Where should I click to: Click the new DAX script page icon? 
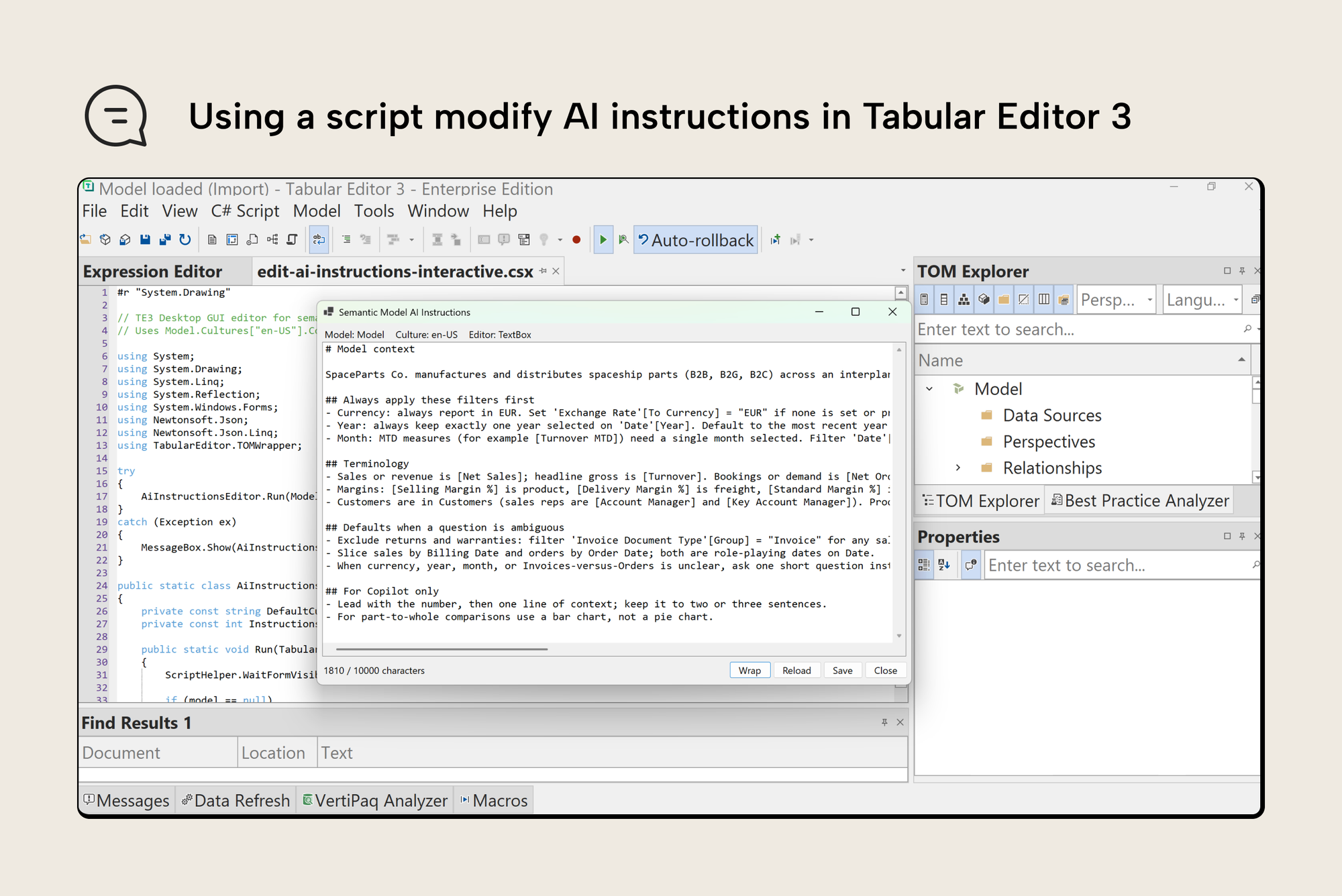coord(212,239)
